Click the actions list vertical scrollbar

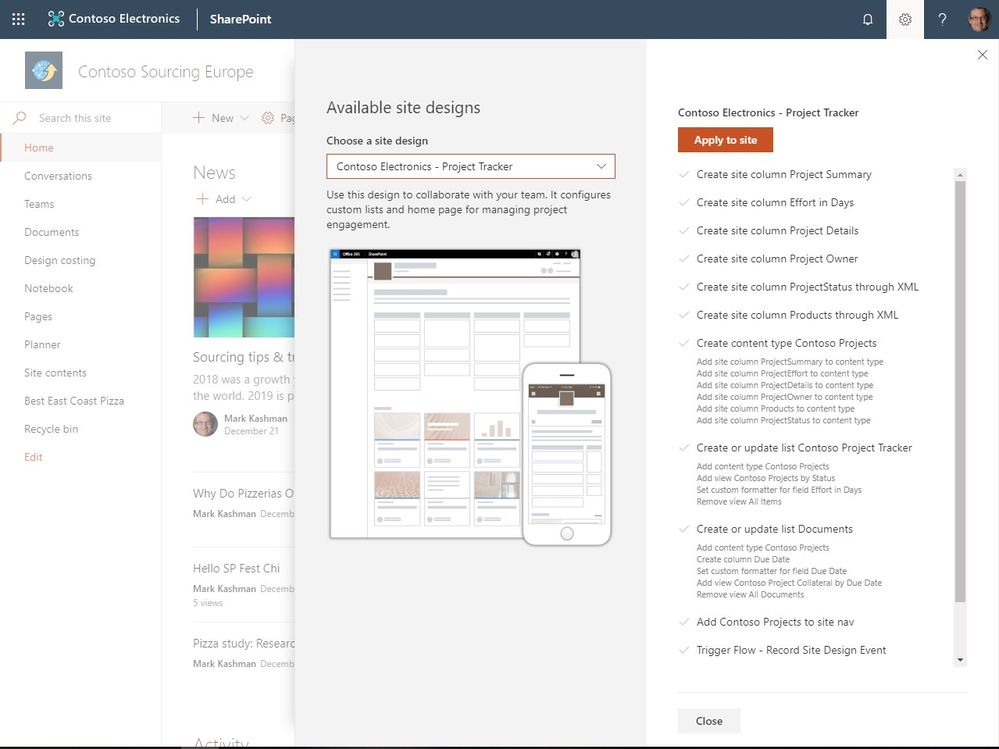[959, 391]
